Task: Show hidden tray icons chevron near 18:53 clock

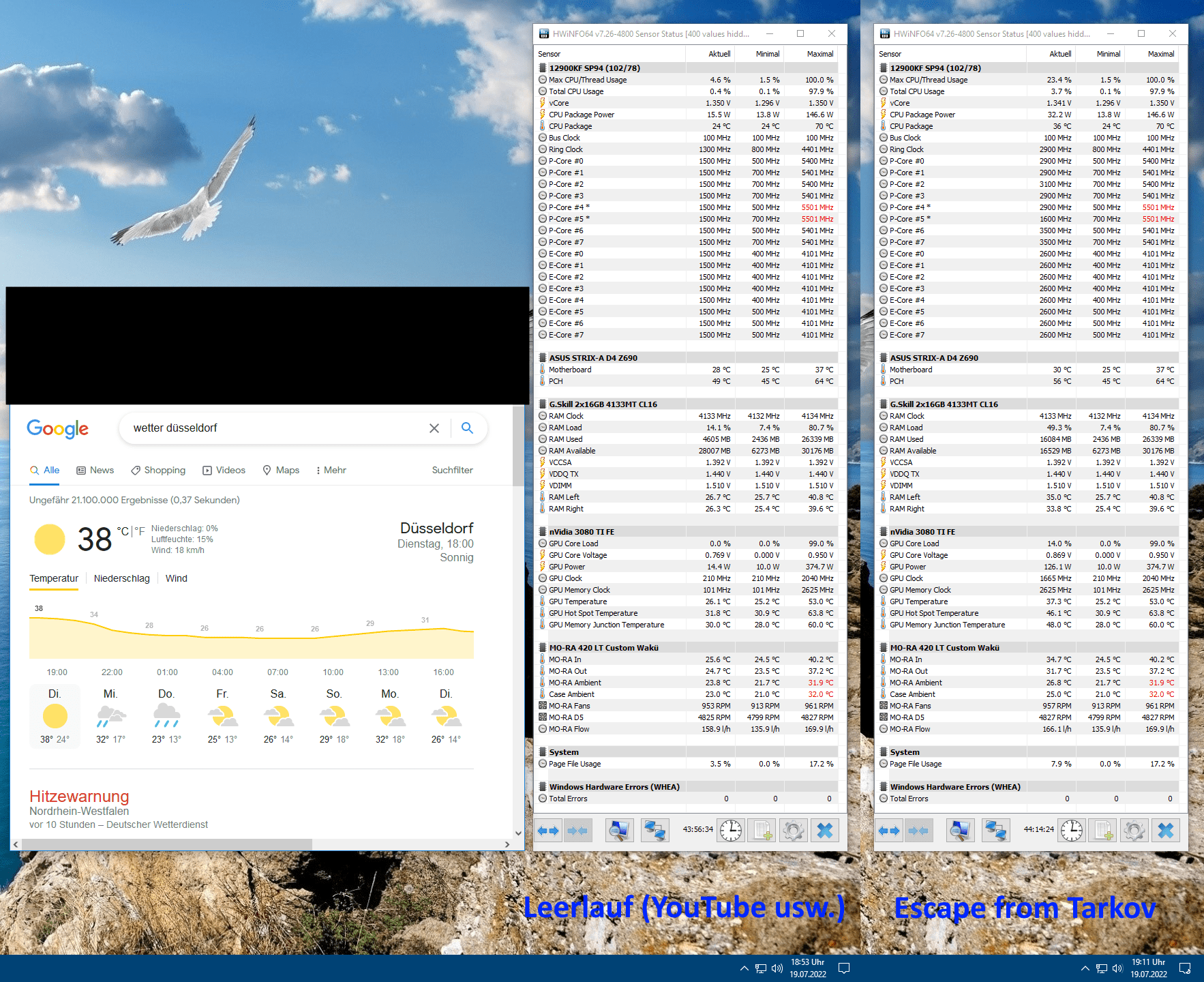Action: pos(744,968)
